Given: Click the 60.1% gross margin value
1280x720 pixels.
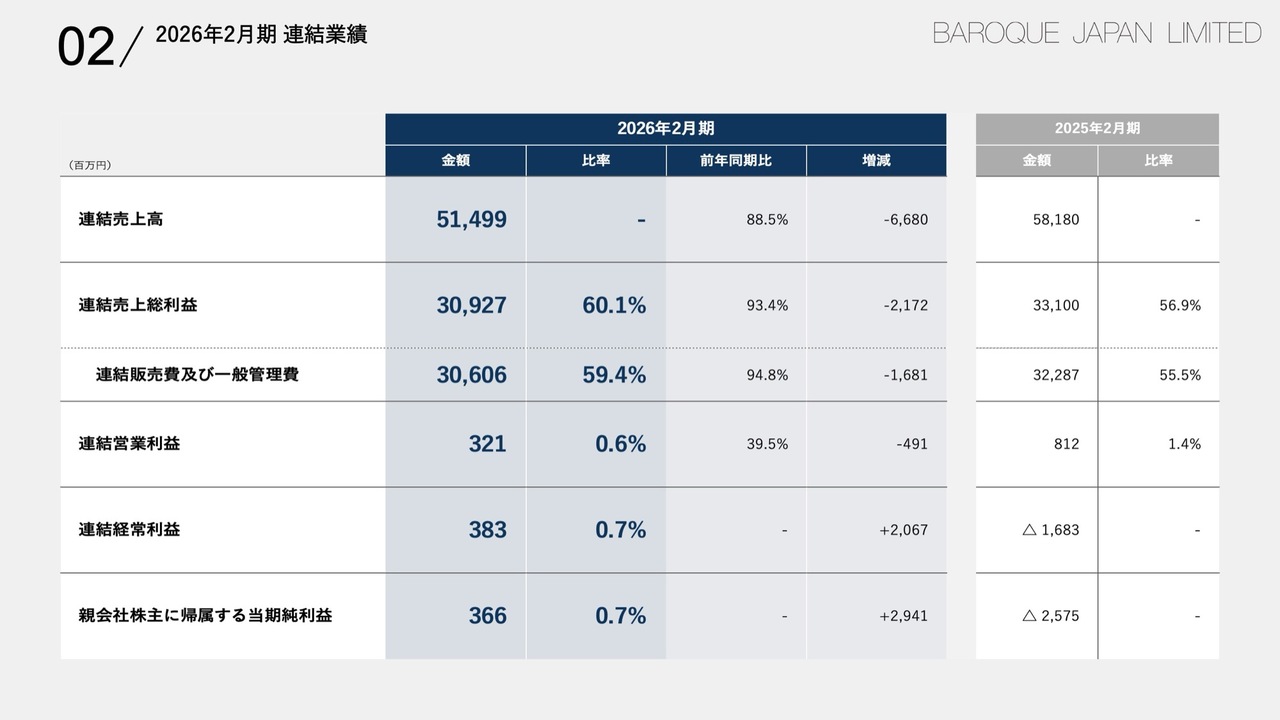Looking at the screenshot, I should click(614, 306).
